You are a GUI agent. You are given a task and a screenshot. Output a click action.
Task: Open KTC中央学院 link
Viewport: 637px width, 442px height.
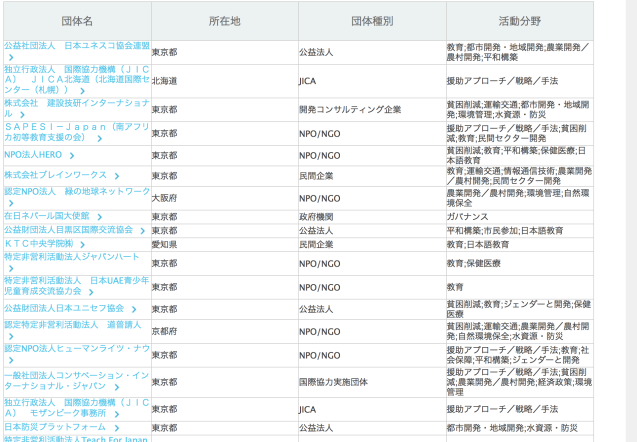39,244
